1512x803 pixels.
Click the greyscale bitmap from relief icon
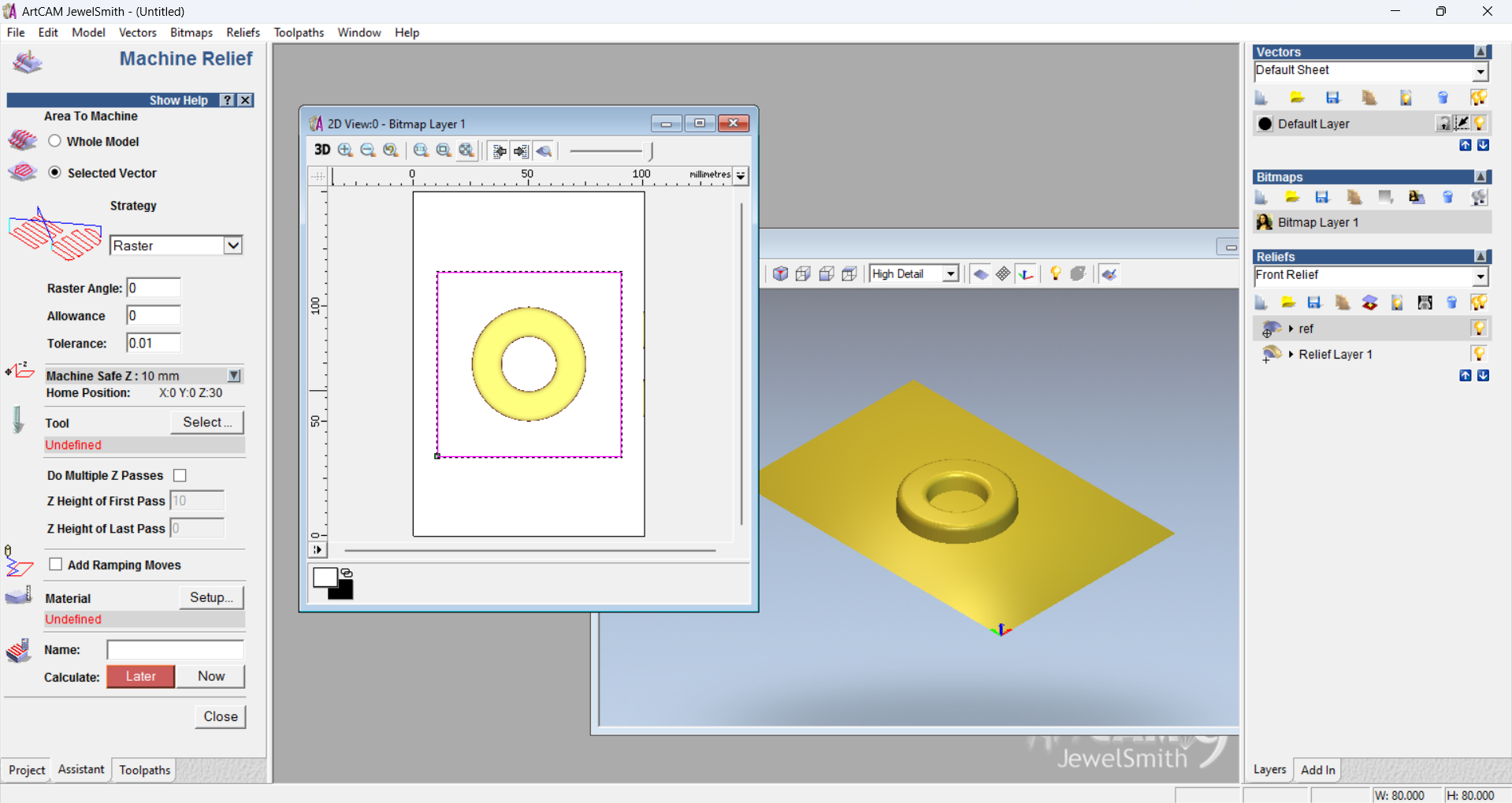pyautogui.click(x=1425, y=303)
